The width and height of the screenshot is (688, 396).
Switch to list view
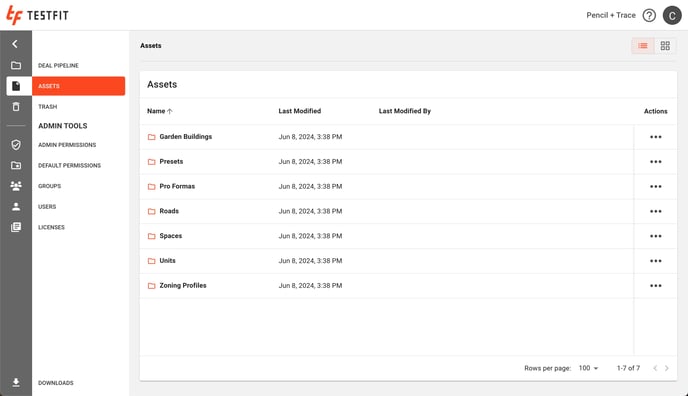coord(643,46)
